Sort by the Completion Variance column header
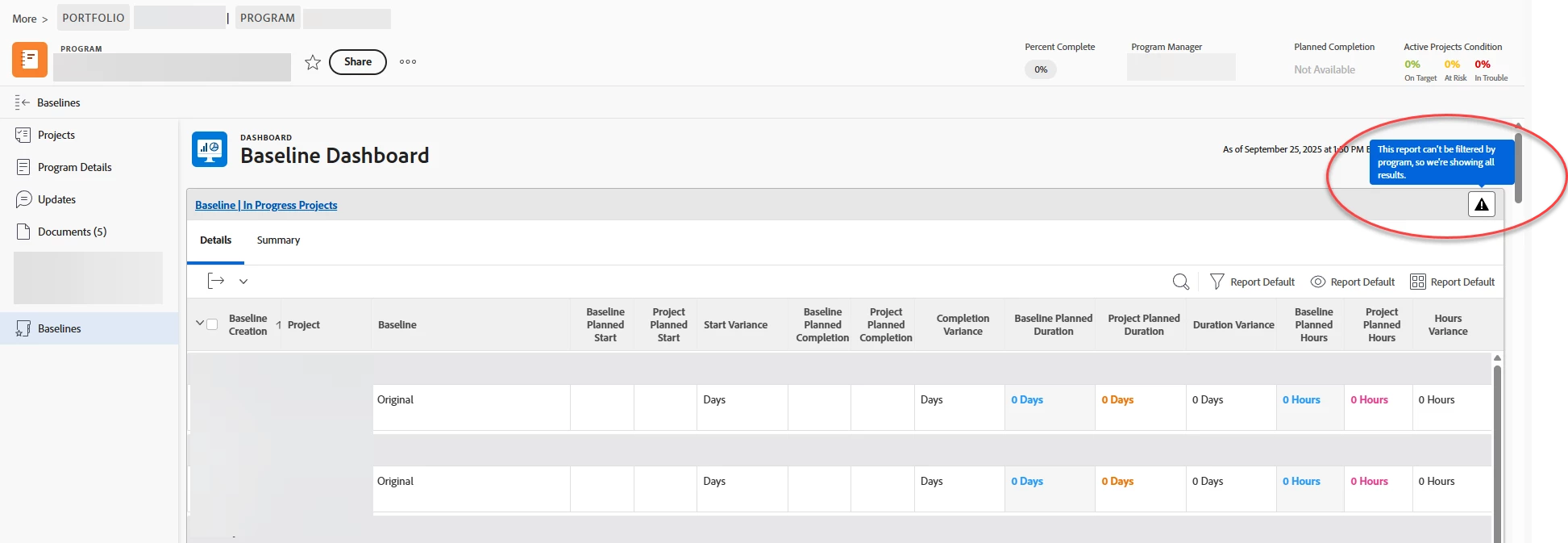The width and height of the screenshot is (1568, 543). coord(963,324)
